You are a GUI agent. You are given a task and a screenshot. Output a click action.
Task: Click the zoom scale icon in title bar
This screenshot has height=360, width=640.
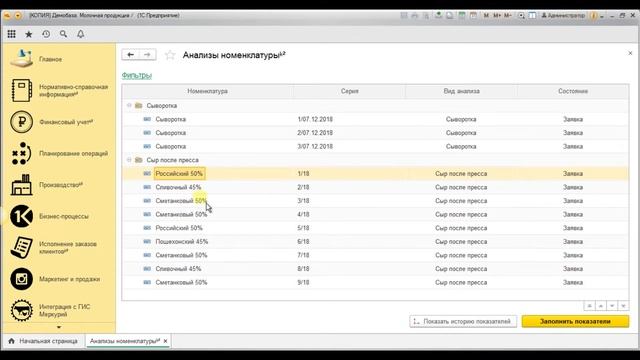pos(521,16)
